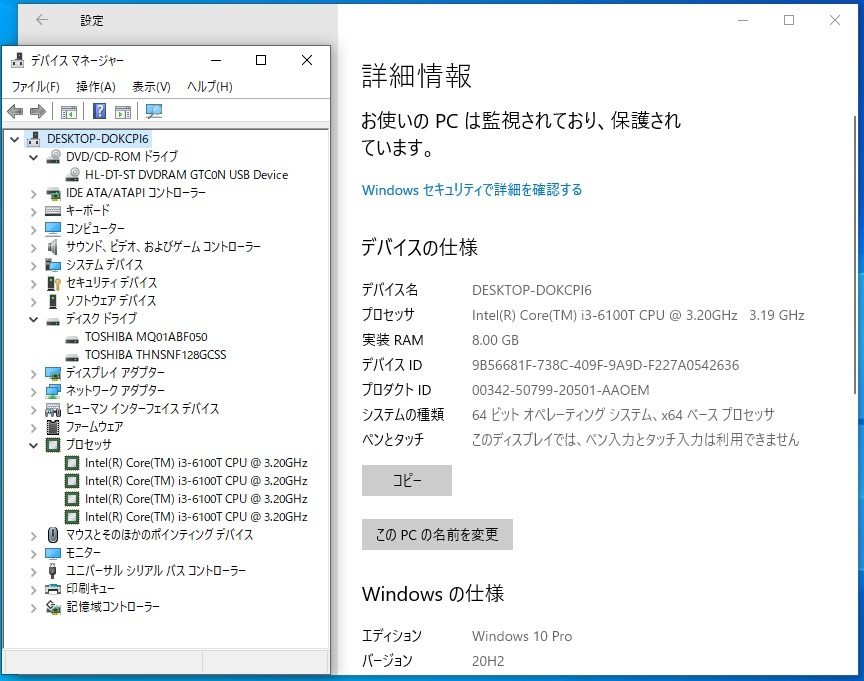The height and width of the screenshot is (681, 864).
Task: Open the ファイル(F) menu
Action: [x=36, y=87]
